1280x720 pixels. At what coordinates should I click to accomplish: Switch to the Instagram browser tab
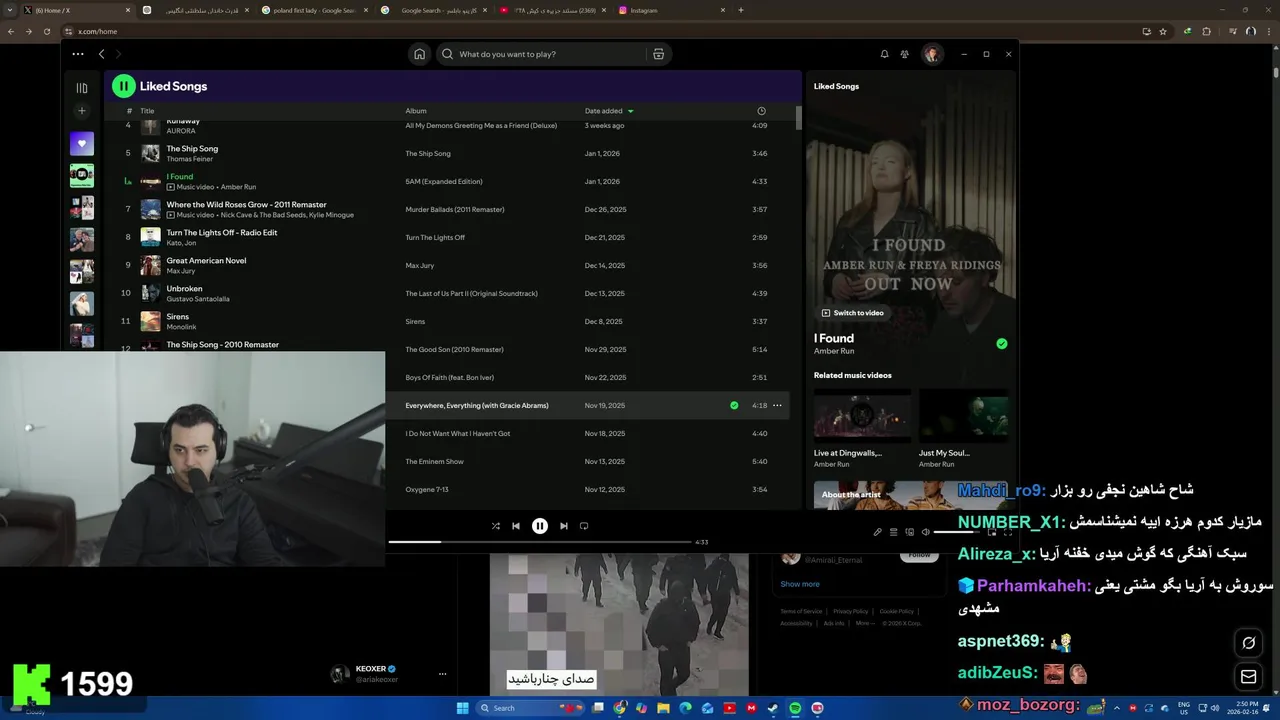tap(672, 10)
